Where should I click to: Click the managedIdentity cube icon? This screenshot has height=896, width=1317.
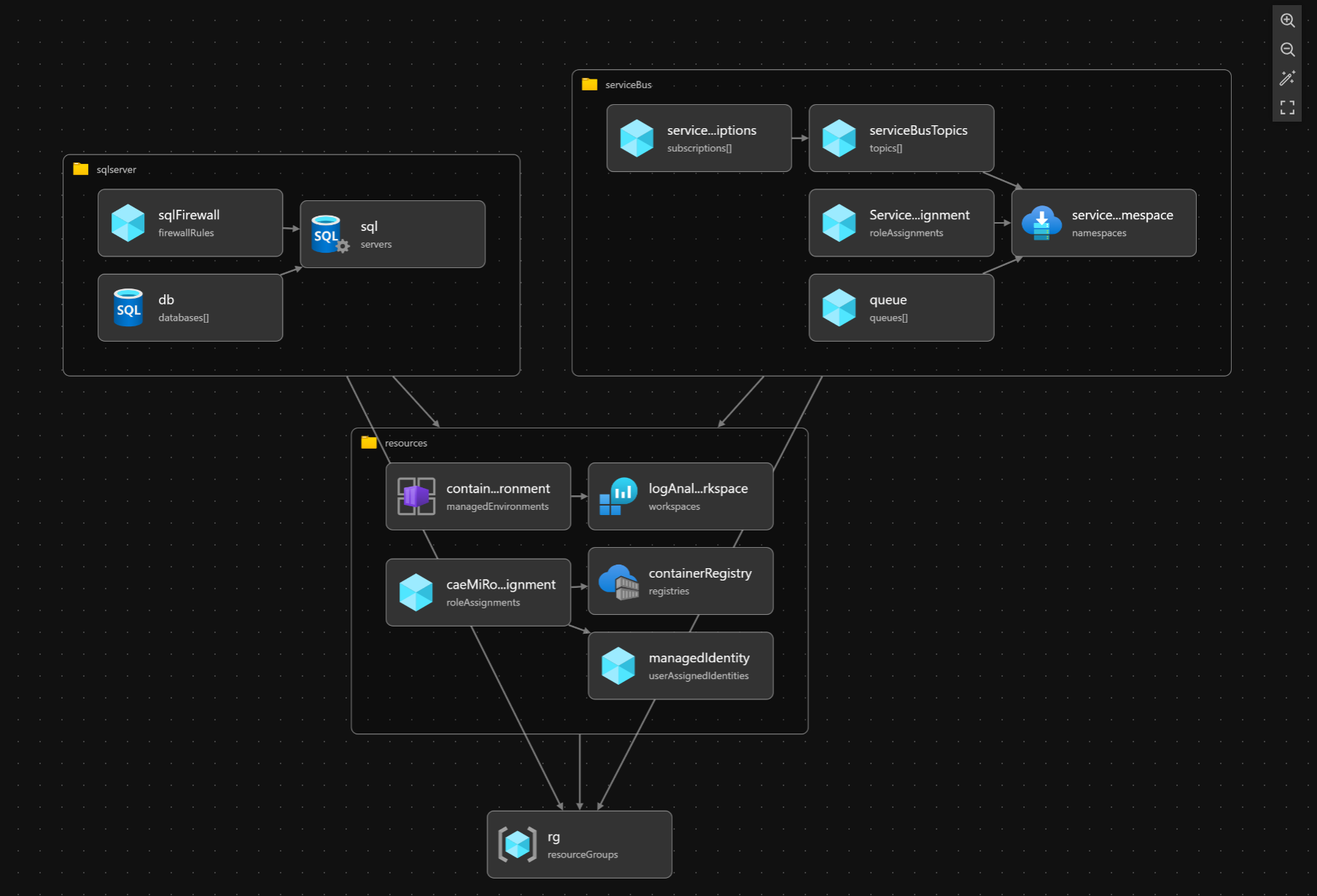[x=618, y=666]
